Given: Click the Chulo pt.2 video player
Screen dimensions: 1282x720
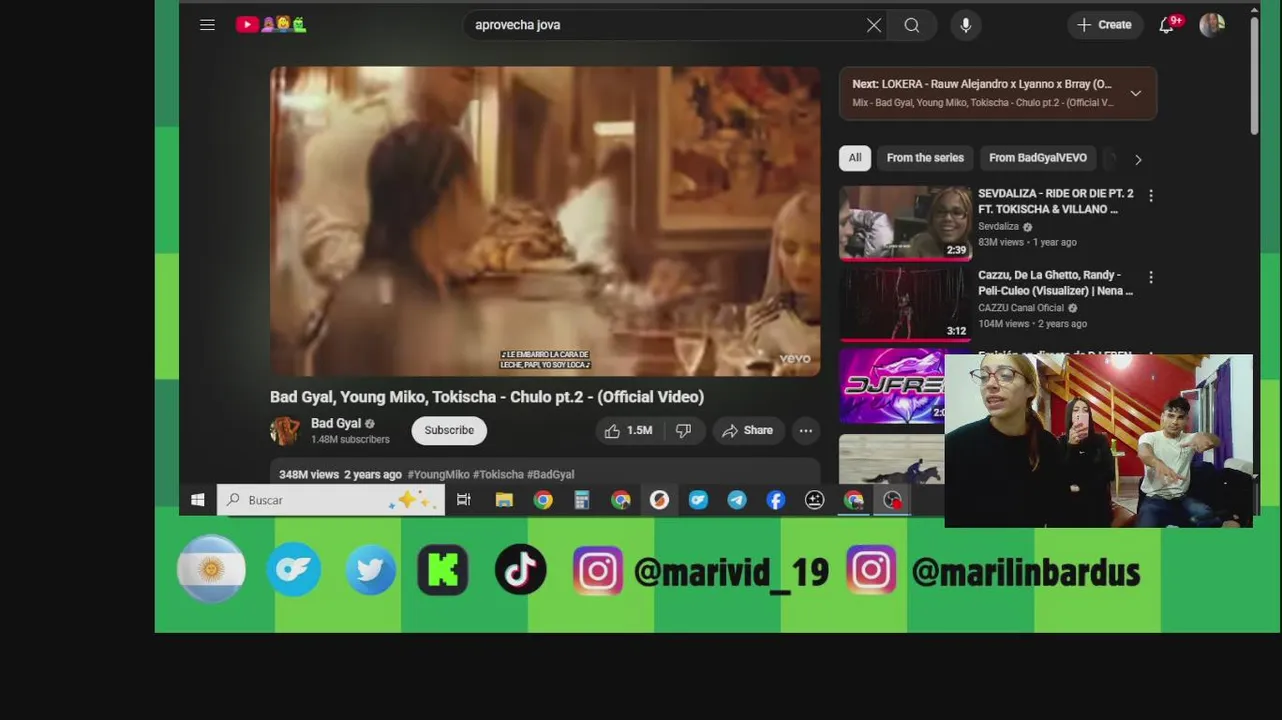Looking at the screenshot, I should [x=545, y=221].
